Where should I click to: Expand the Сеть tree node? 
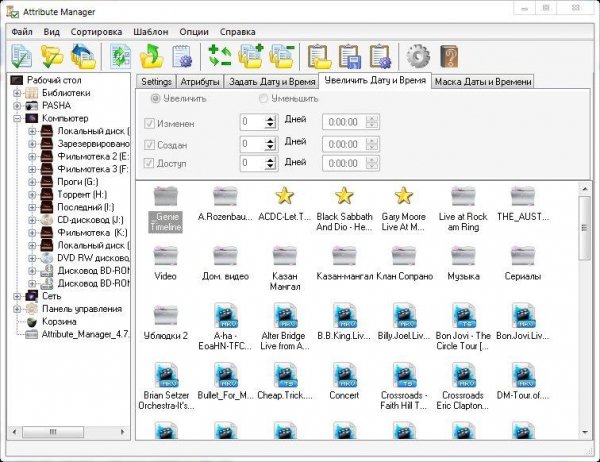click(x=17, y=296)
